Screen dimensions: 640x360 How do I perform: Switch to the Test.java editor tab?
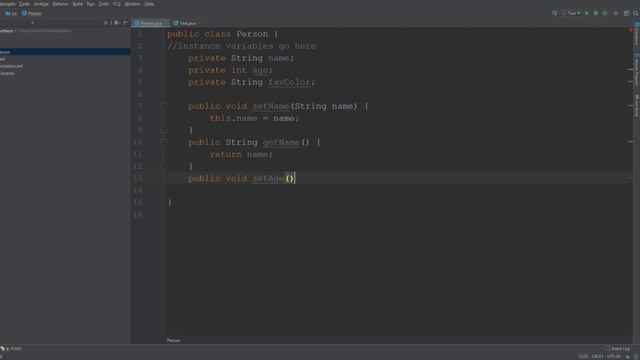186,23
